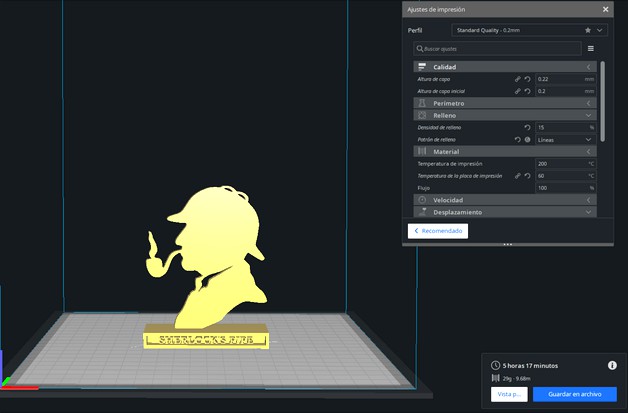
Task: Open the Patrón de relleno Líneas dropdown
Action: coord(565,140)
